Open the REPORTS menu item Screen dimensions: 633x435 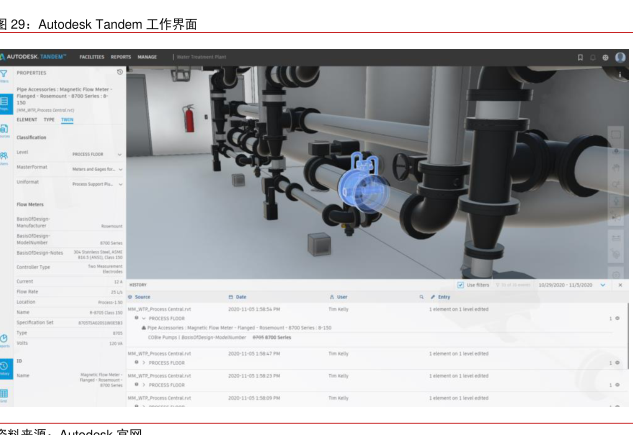pyautogui.click(x=121, y=57)
